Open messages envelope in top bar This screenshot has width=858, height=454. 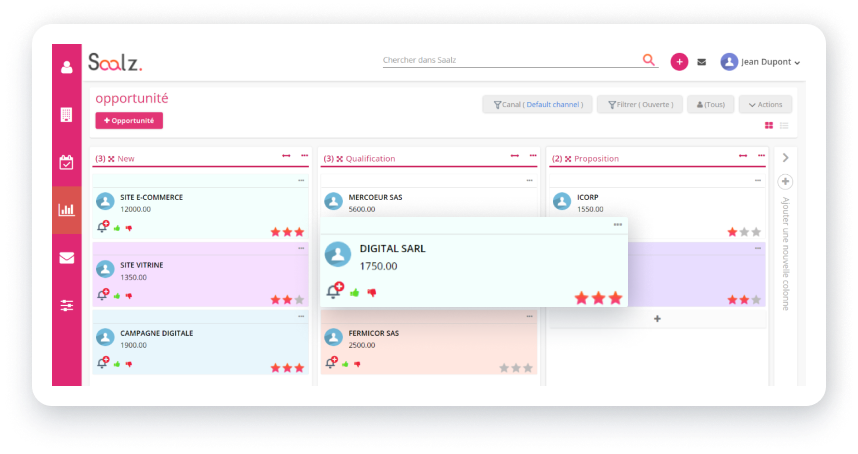click(x=702, y=62)
